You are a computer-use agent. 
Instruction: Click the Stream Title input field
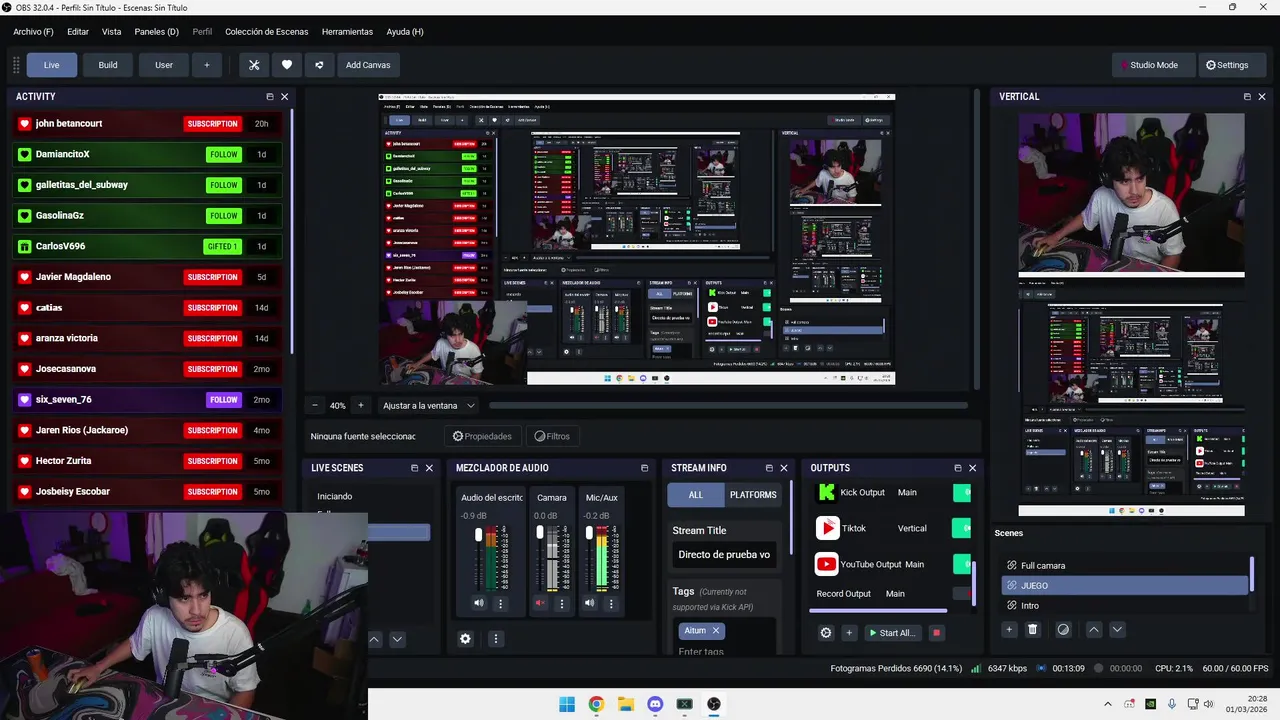(724, 555)
